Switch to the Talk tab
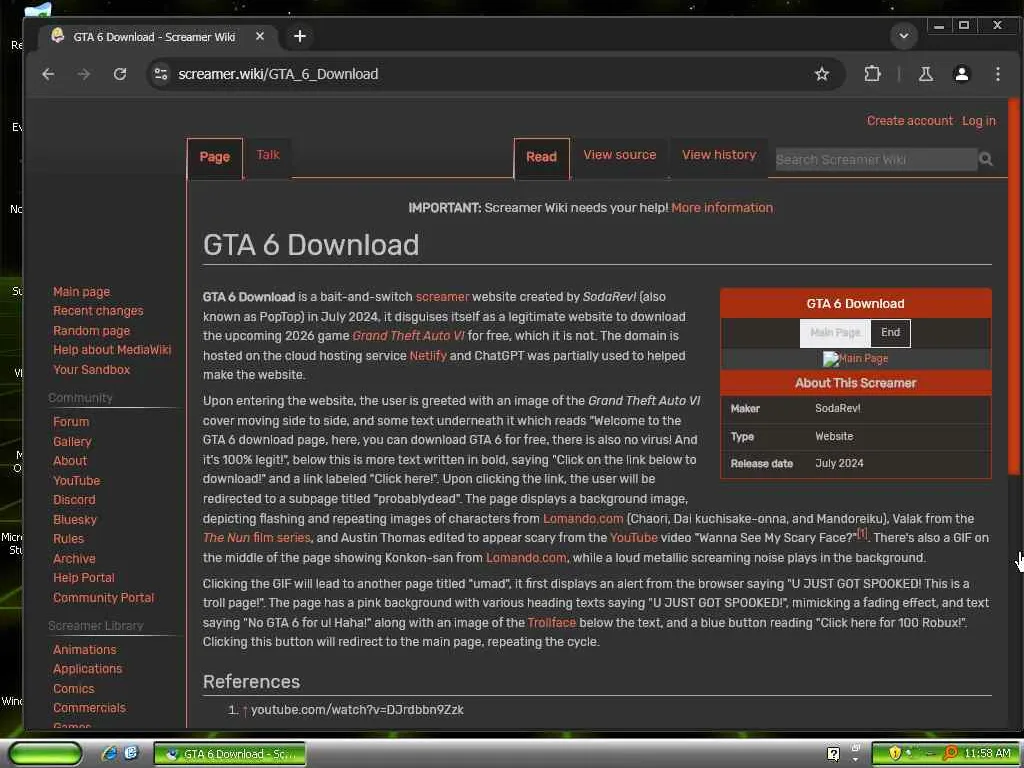Viewport: 1024px width, 768px height. pyautogui.click(x=268, y=155)
